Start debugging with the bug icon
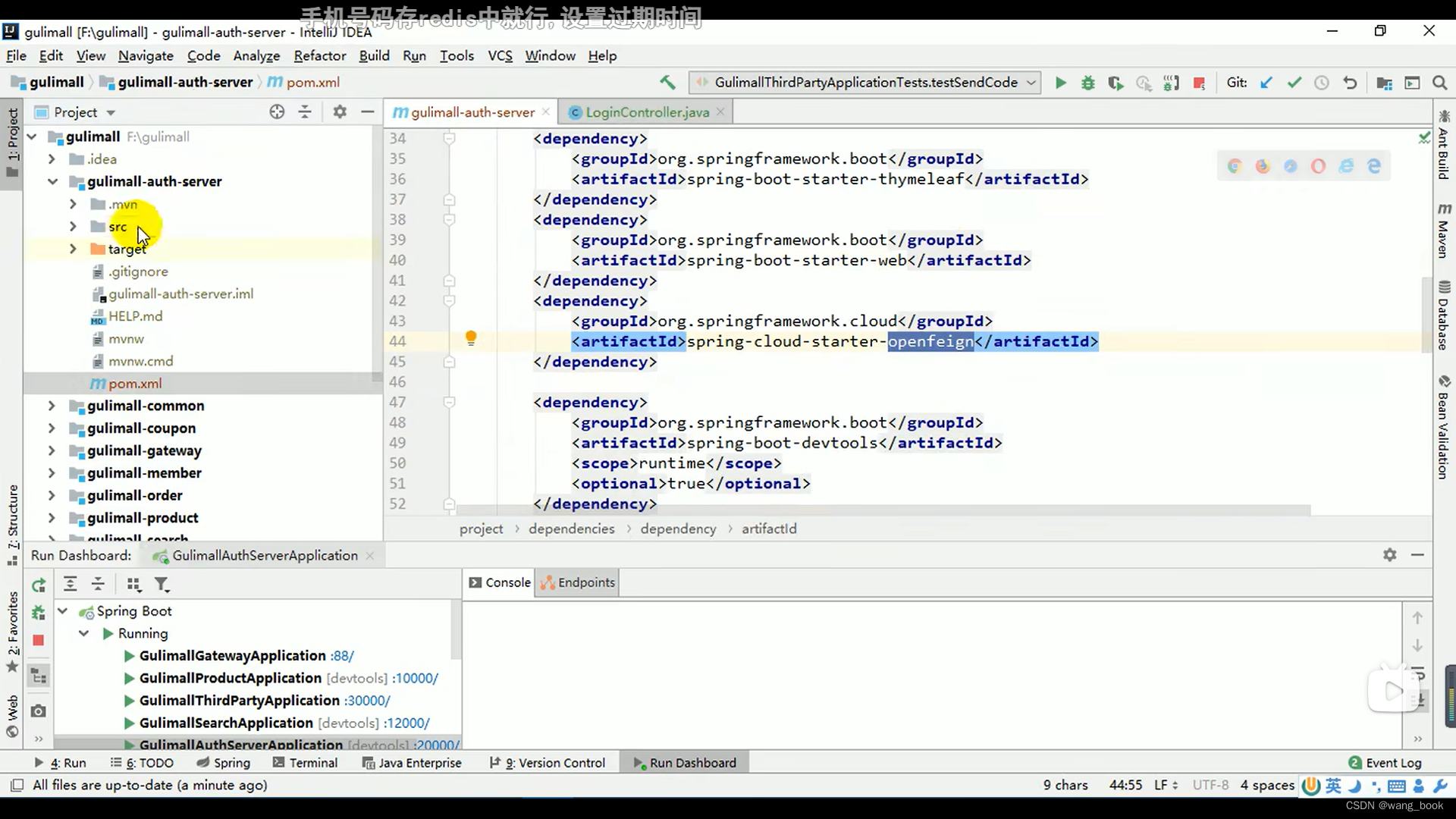 [1087, 83]
